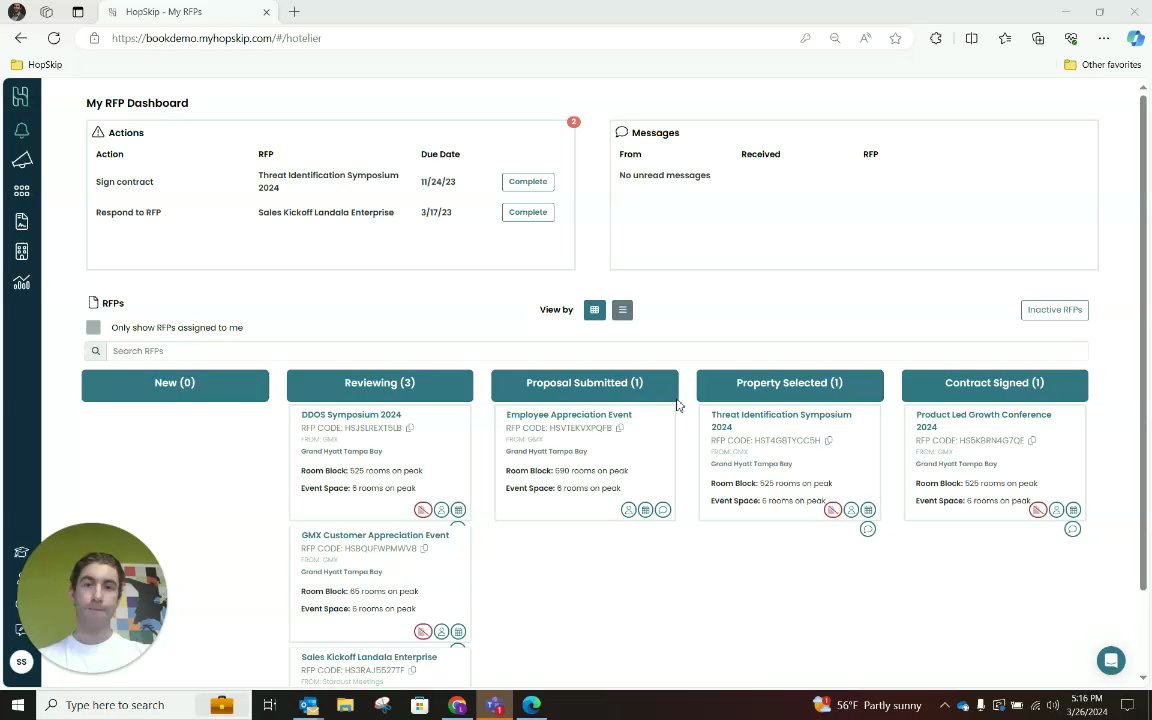This screenshot has width=1152, height=720.
Task: Open Windows Start menu
Action: click(x=18, y=705)
